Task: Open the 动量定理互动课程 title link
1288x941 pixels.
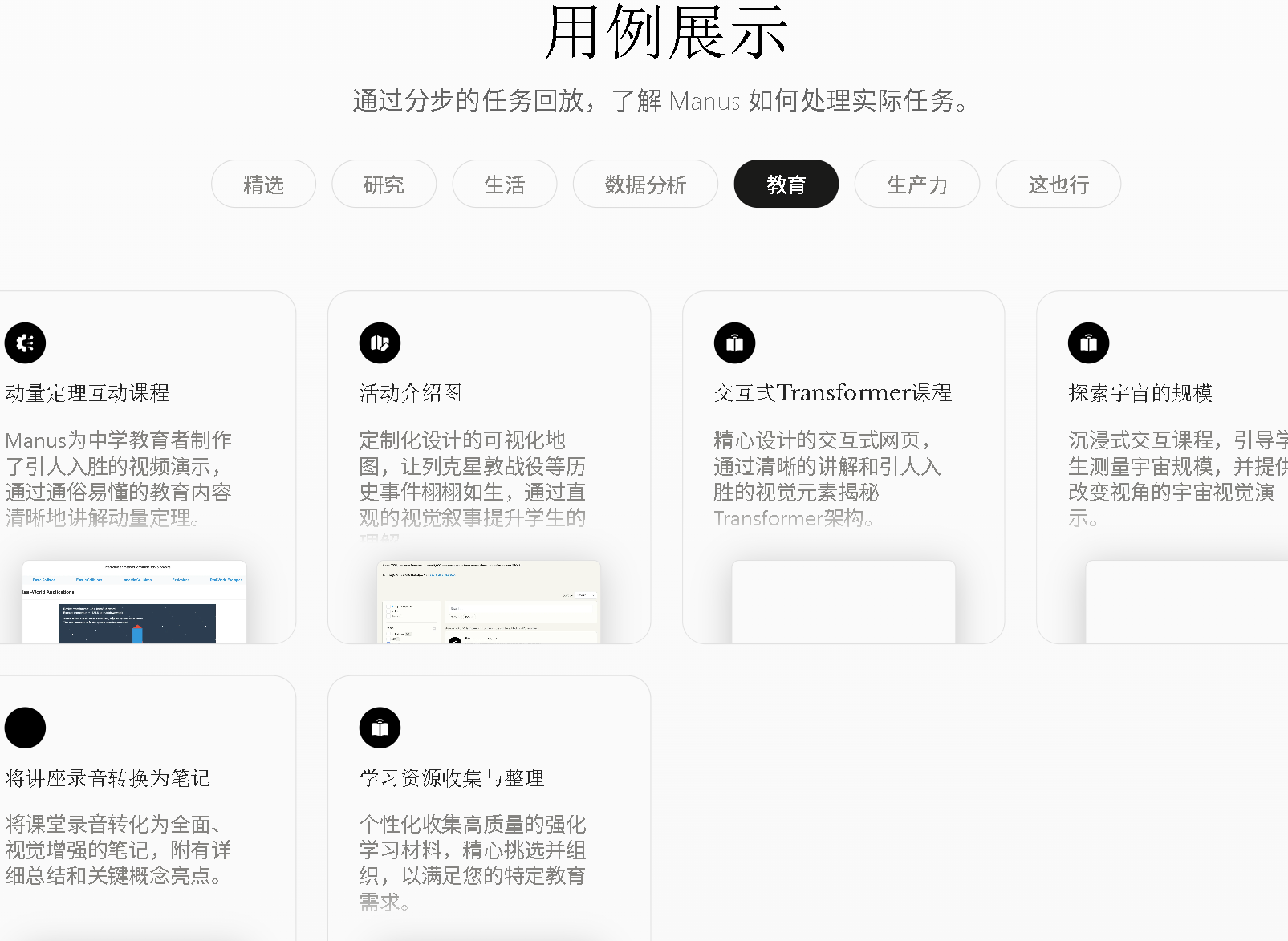Action: click(87, 393)
